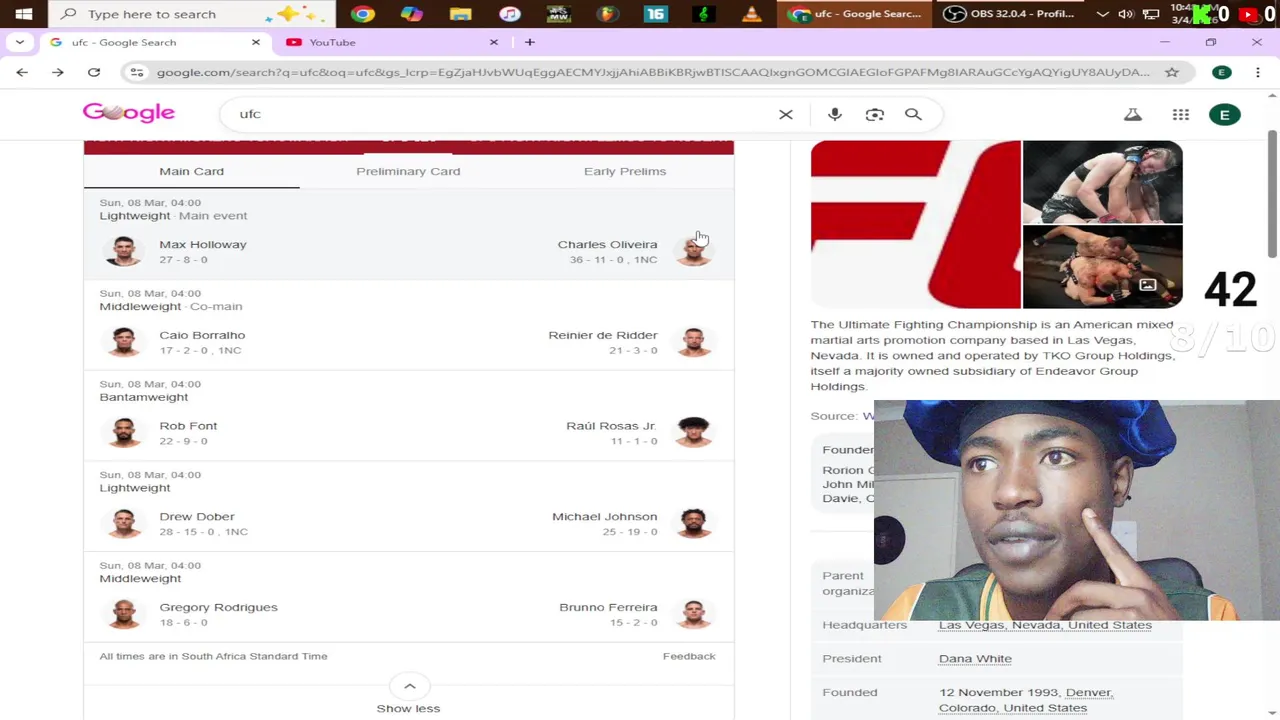This screenshot has width=1280, height=720.
Task: Close the YouTube tab
Action: pyautogui.click(x=493, y=42)
